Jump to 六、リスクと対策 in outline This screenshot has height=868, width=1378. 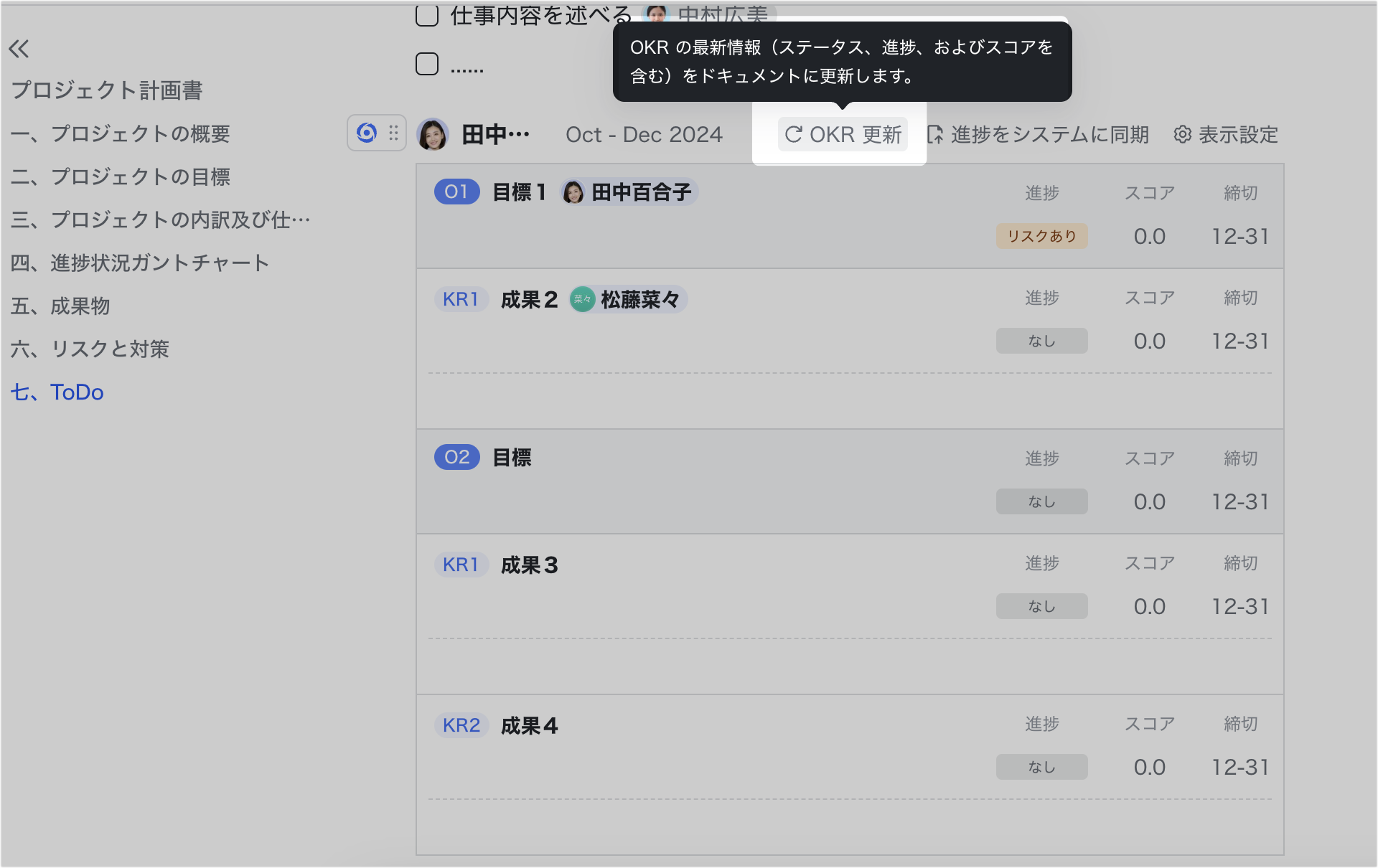tap(90, 349)
